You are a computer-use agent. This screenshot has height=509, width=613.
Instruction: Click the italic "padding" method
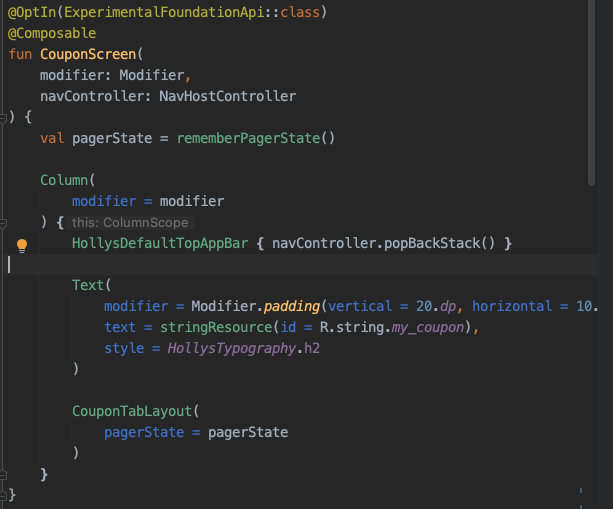coord(292,306)
